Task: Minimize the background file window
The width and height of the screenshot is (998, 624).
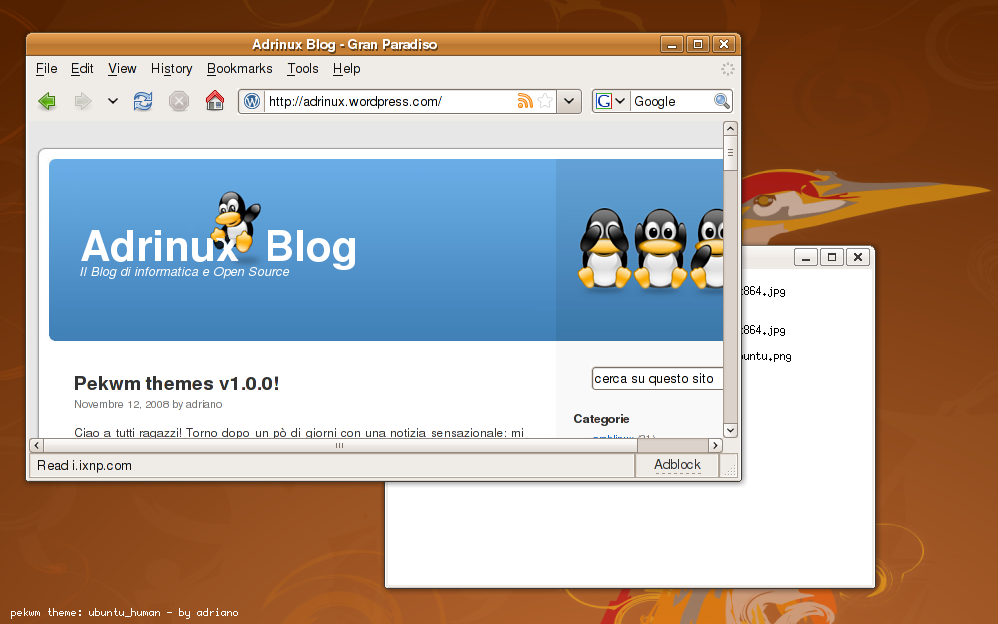Action: pyautogui.click(x=806, y=257)
